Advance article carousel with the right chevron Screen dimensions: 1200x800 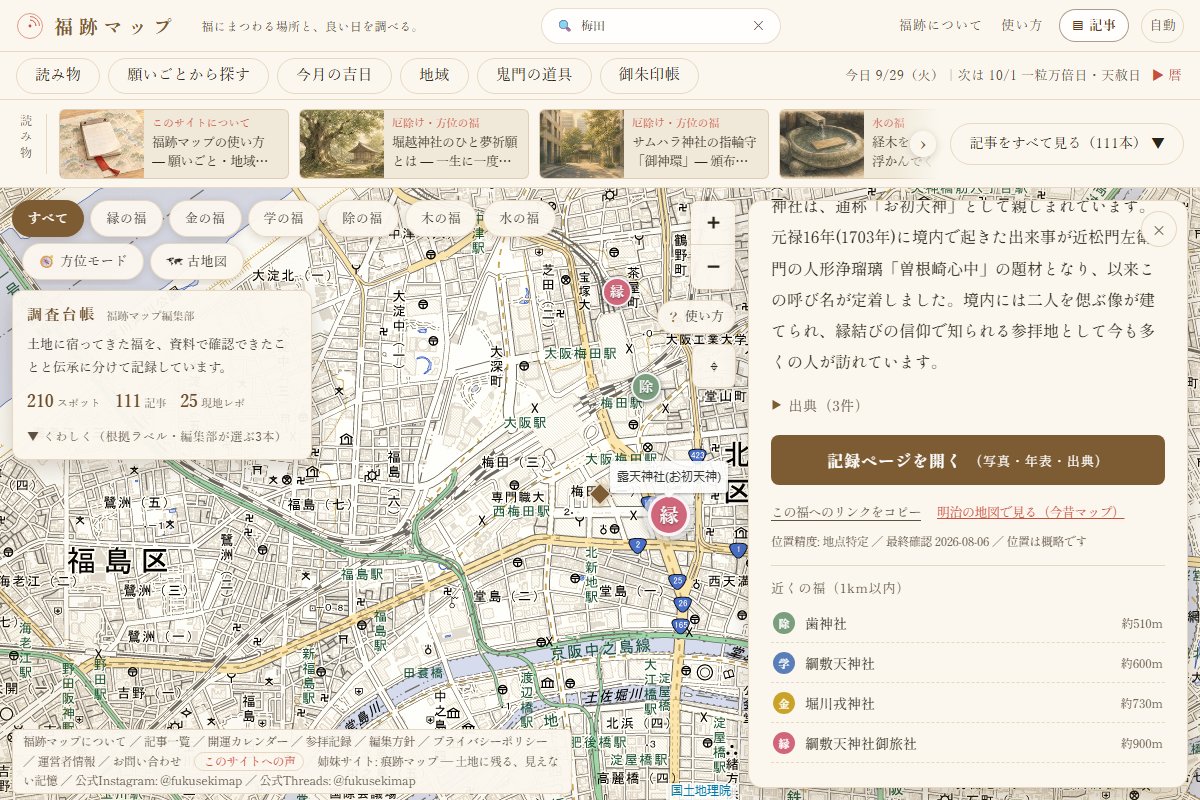click(x=923, y=144)
